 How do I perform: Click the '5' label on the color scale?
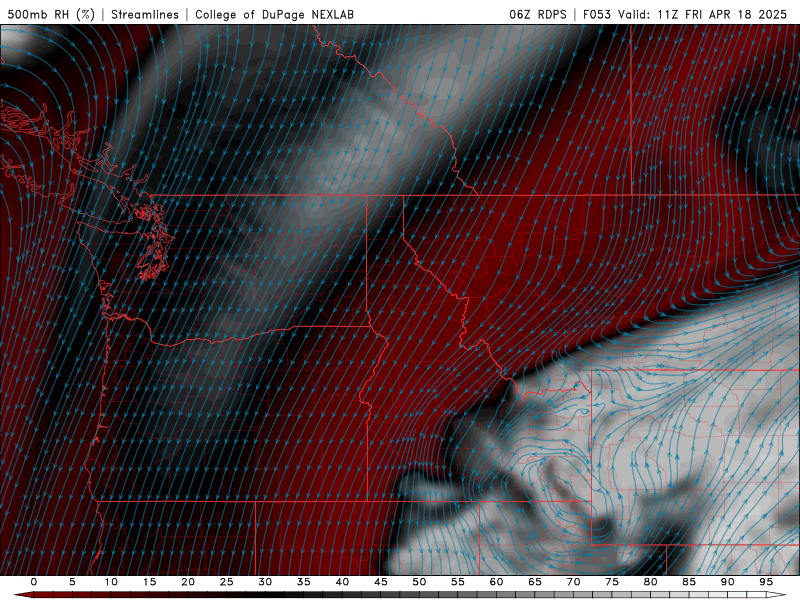point(72,582)
